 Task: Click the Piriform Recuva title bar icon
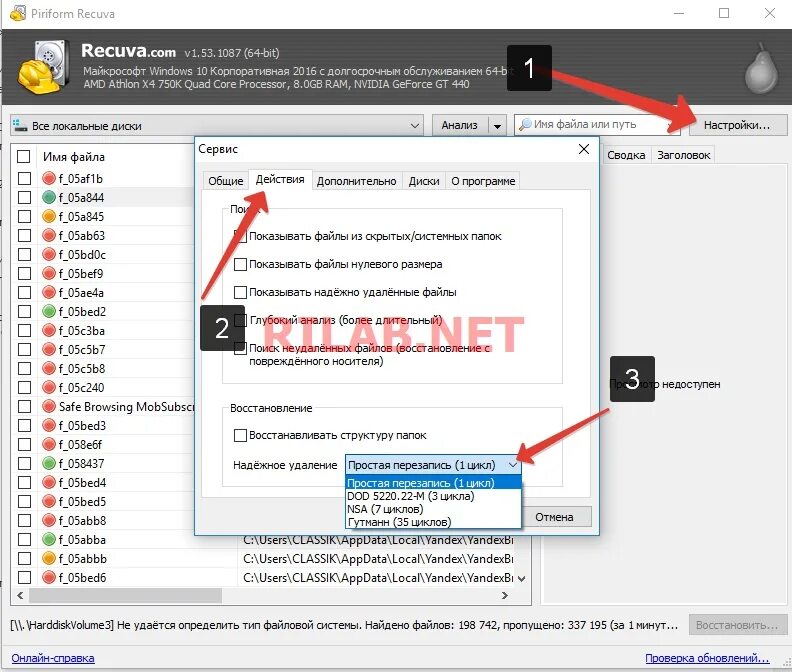pyautogui.click(x=18, y=13)
